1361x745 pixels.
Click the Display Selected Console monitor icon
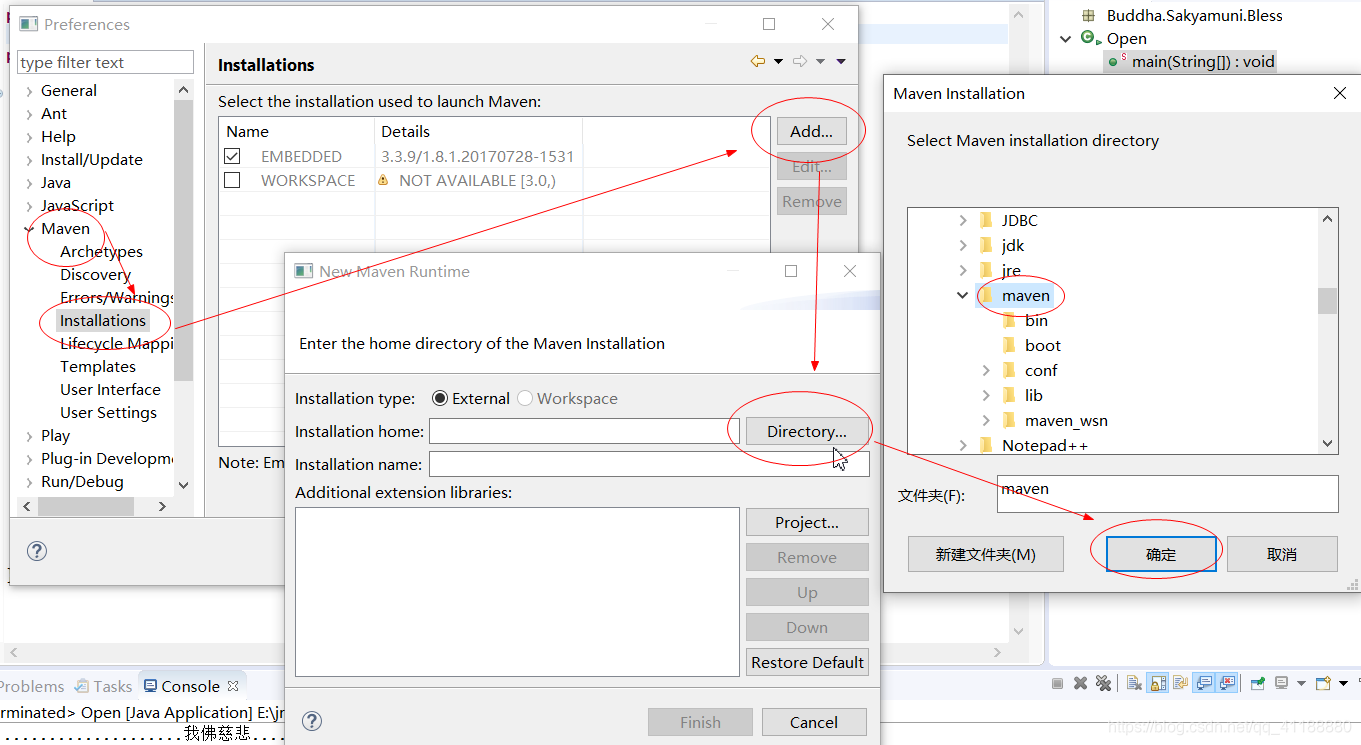(1281, 683)
